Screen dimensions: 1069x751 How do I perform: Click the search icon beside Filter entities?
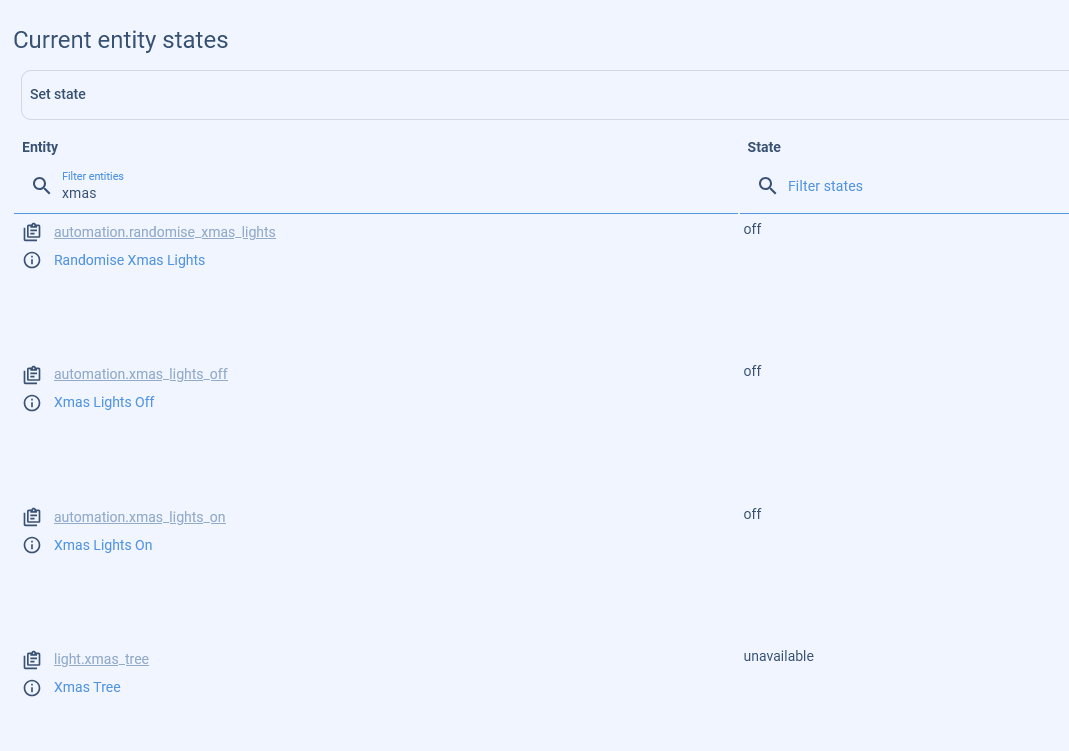(x=41, y=186)
